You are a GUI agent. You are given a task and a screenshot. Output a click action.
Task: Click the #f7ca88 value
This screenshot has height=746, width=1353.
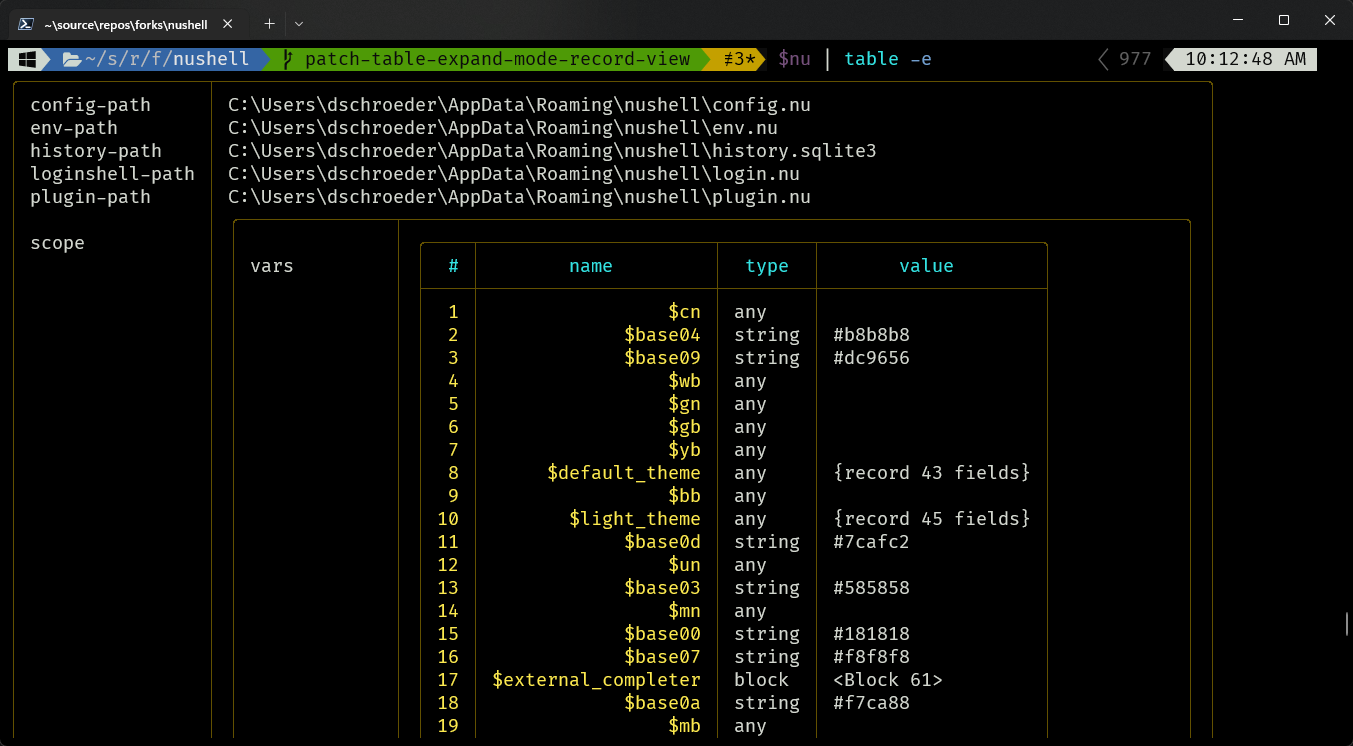click(x=871, y=703)
